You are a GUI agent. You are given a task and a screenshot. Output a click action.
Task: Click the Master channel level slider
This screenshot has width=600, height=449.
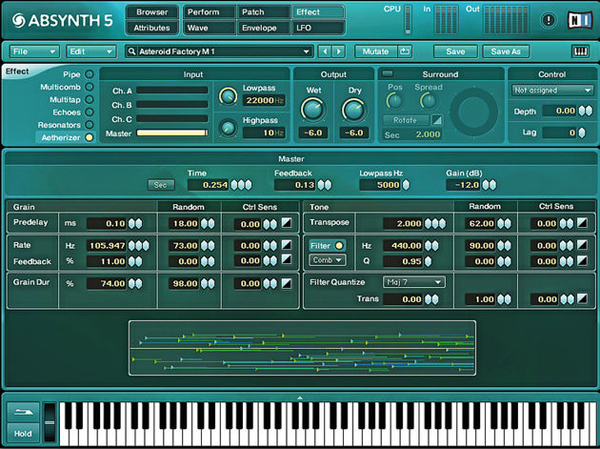172,132
